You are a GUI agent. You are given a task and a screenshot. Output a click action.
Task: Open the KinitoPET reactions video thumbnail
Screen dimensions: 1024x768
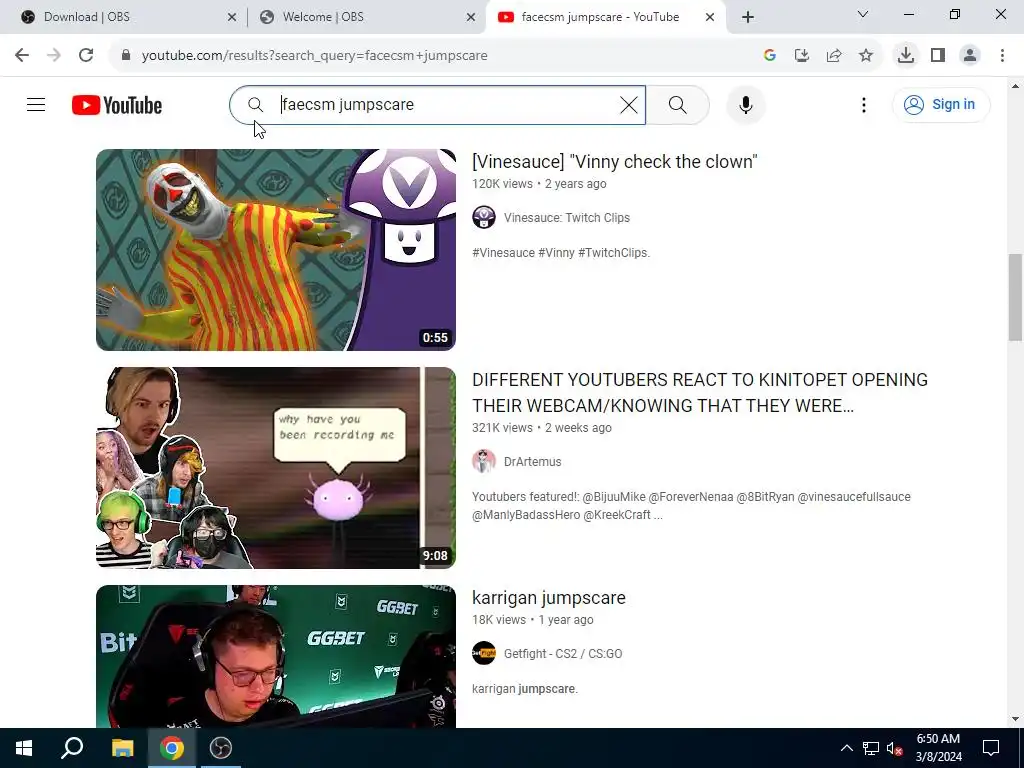tap(276, 468)
